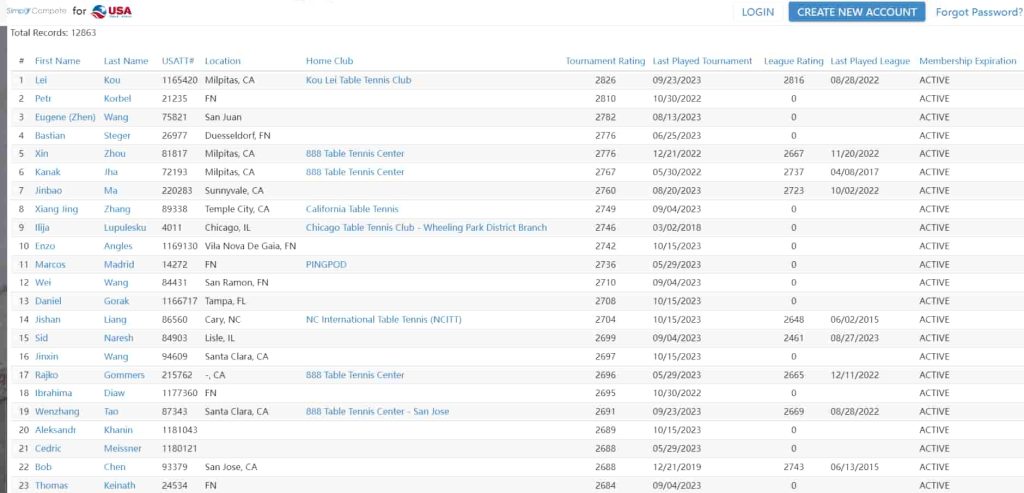This screenshot has height=493, width=1024.
Task: Open player Lei Kou's profile link
Action: [x=41, y=80]
